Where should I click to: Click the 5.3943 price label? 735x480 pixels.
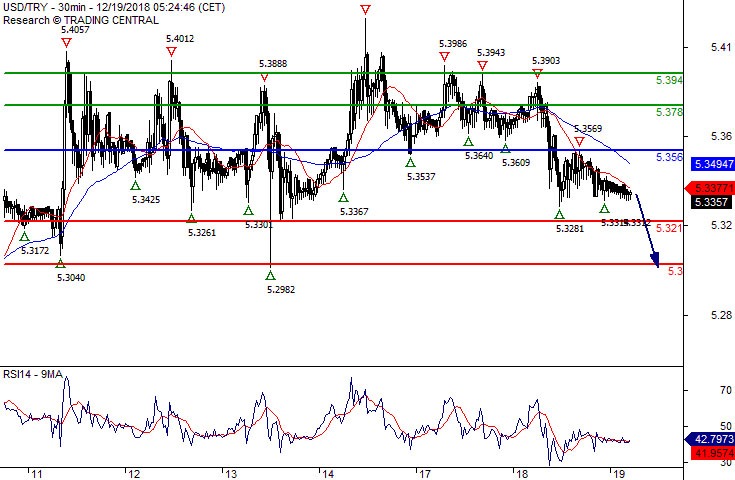click(491, 52)
